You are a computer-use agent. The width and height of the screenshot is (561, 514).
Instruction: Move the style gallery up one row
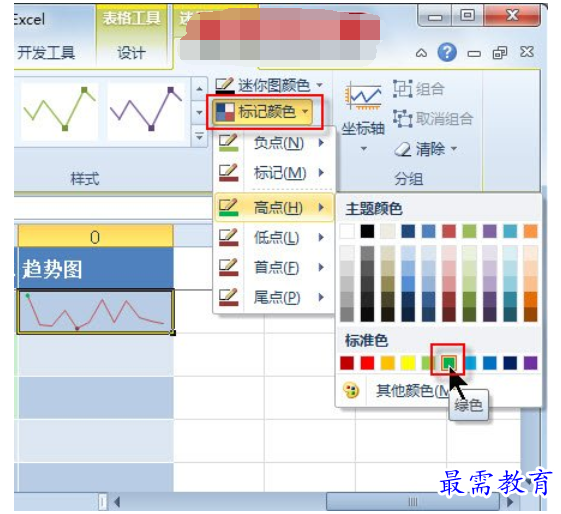point(199,88)
